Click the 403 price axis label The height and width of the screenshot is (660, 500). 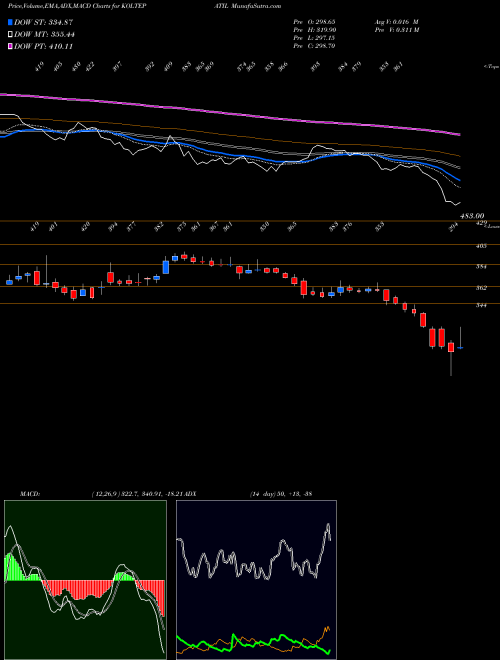point(481,246)
